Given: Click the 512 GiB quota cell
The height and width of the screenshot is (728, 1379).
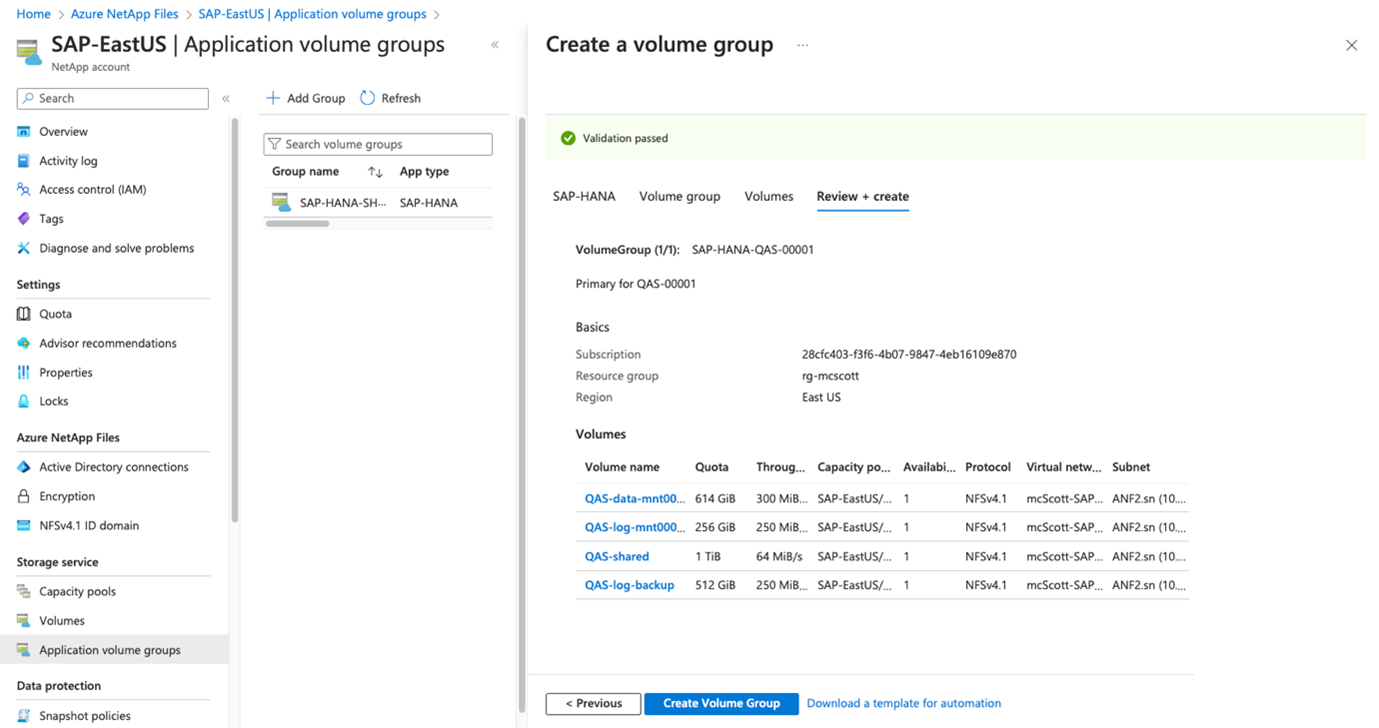Looking at the screenshot, I should point(715,585).
